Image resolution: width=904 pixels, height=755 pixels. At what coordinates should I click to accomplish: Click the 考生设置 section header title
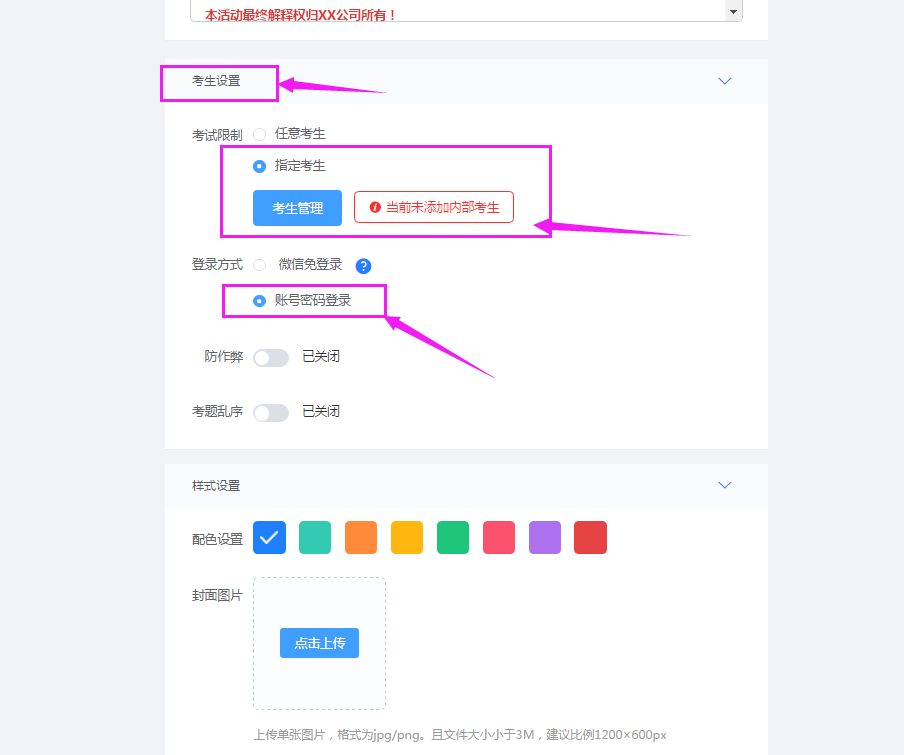click(x=216, y=81)
